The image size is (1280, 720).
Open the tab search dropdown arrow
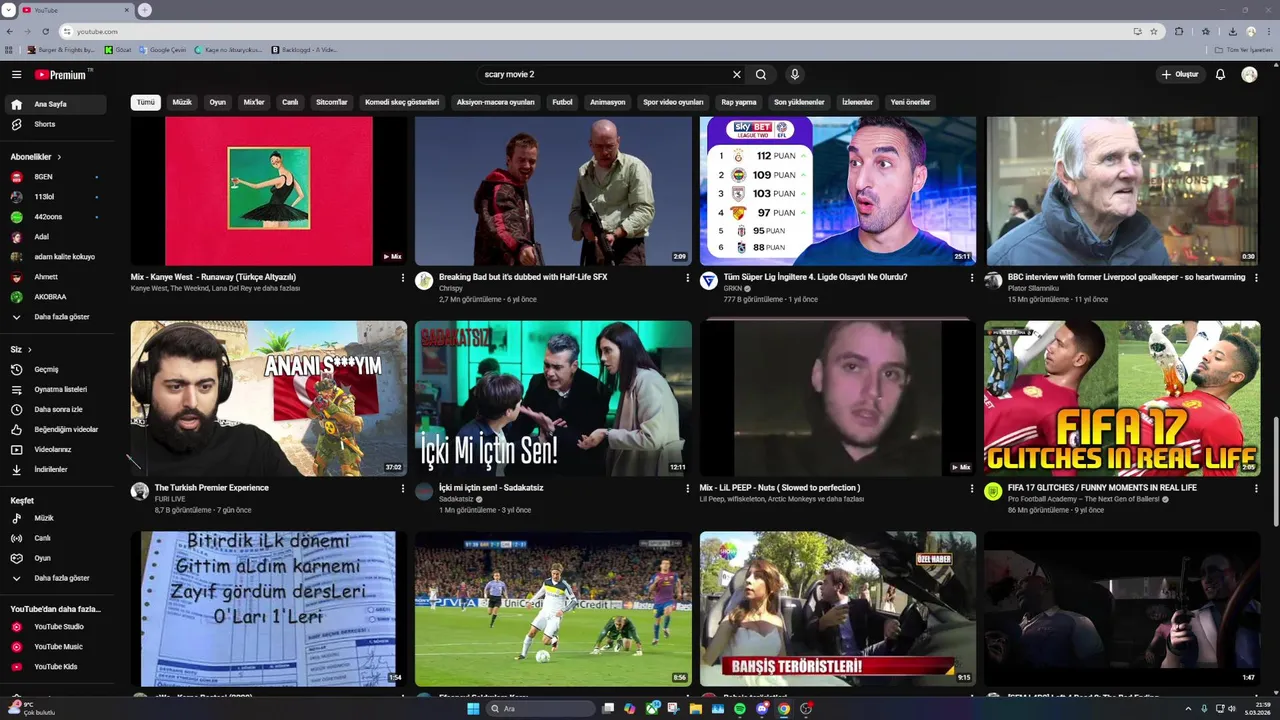(9, 10)
